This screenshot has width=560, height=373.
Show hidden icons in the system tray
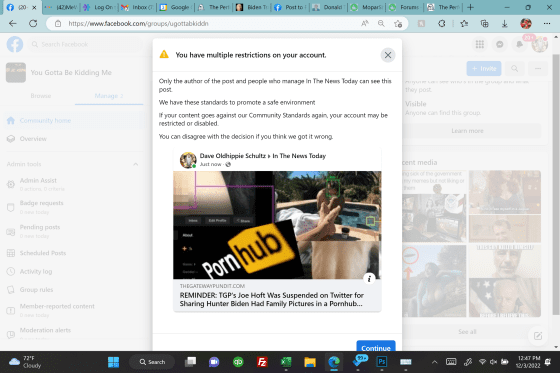[x=434, y=362]
